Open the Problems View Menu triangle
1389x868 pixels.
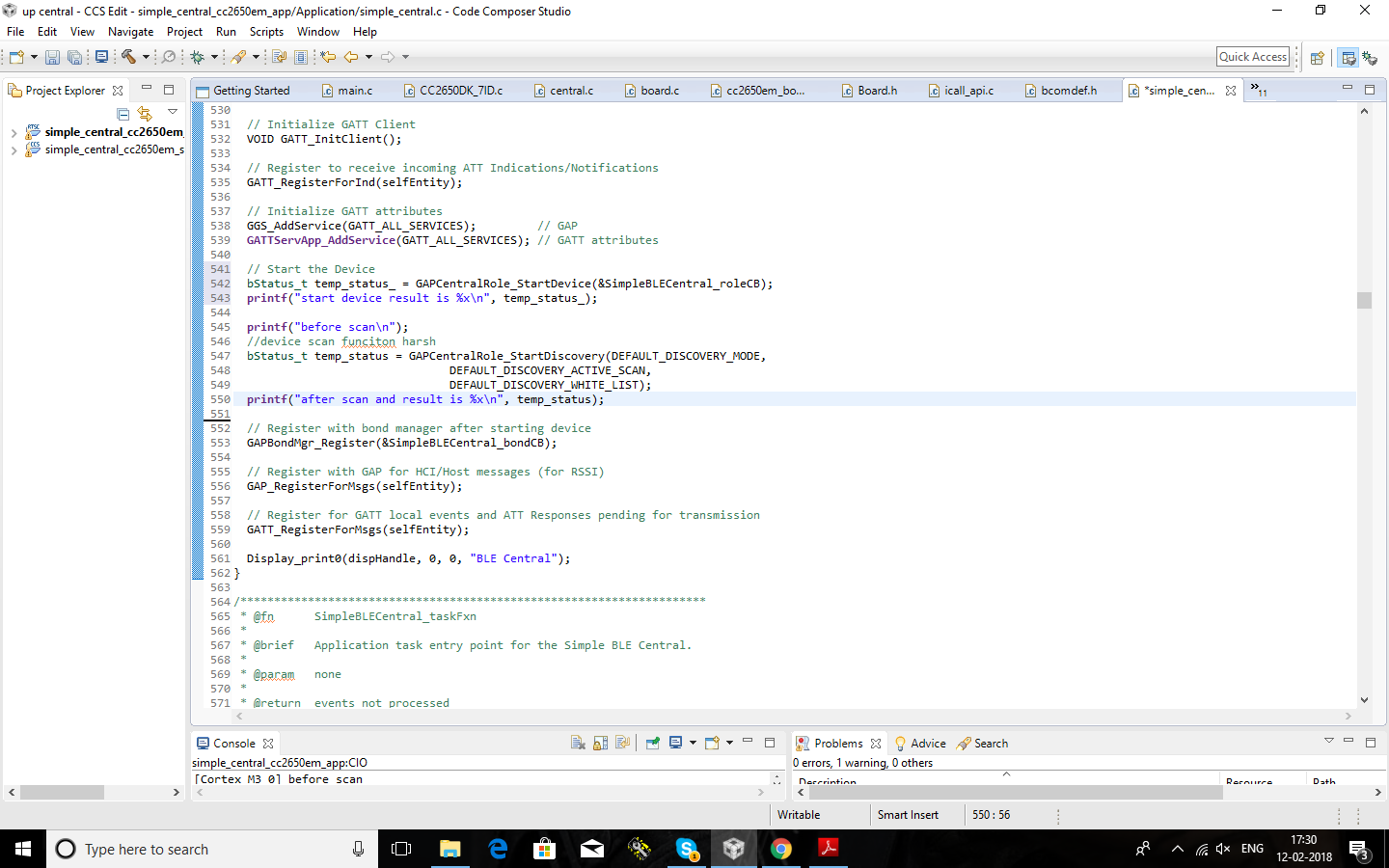point(1328,741)
